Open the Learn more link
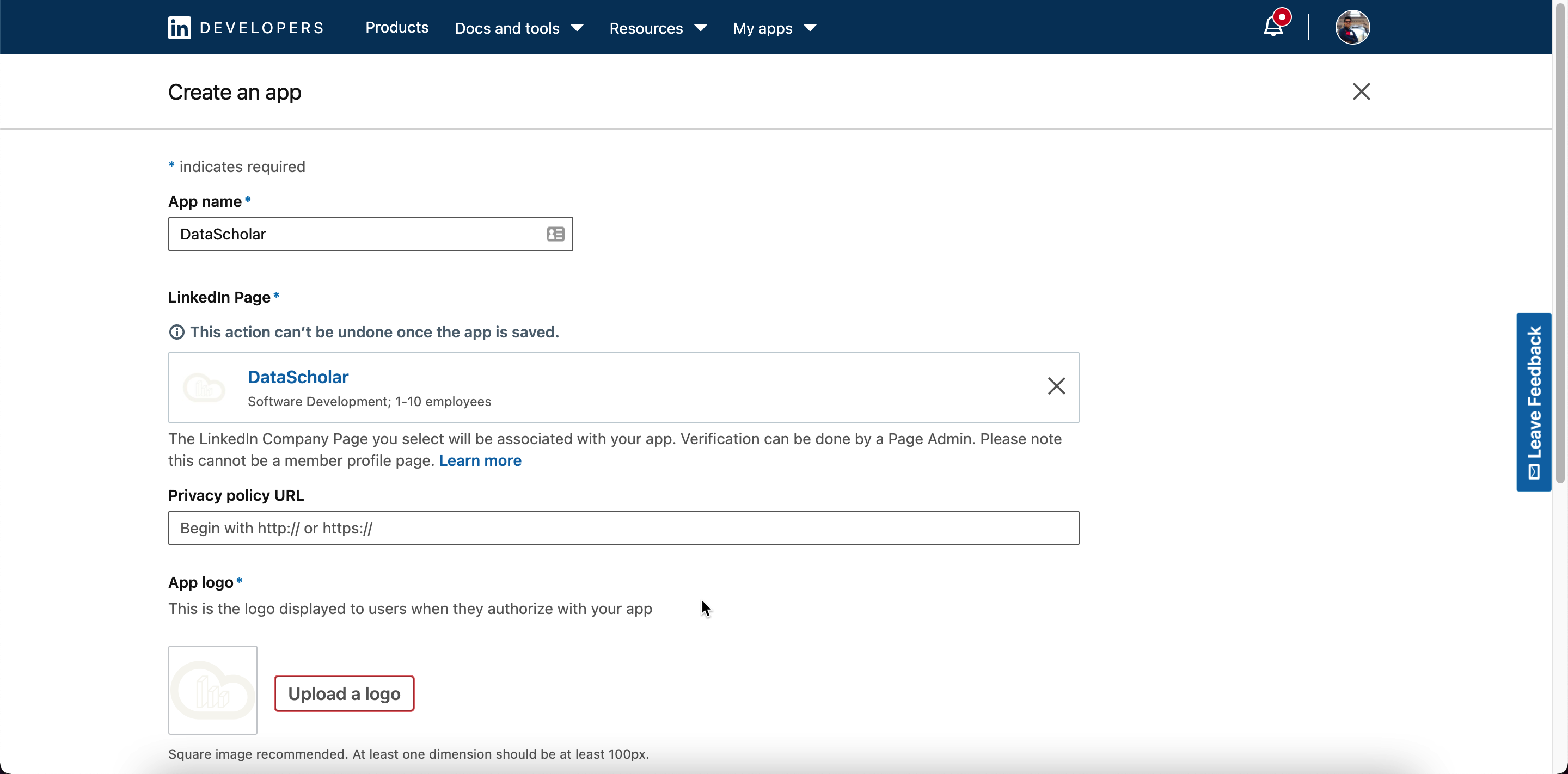 pos(480,460)
